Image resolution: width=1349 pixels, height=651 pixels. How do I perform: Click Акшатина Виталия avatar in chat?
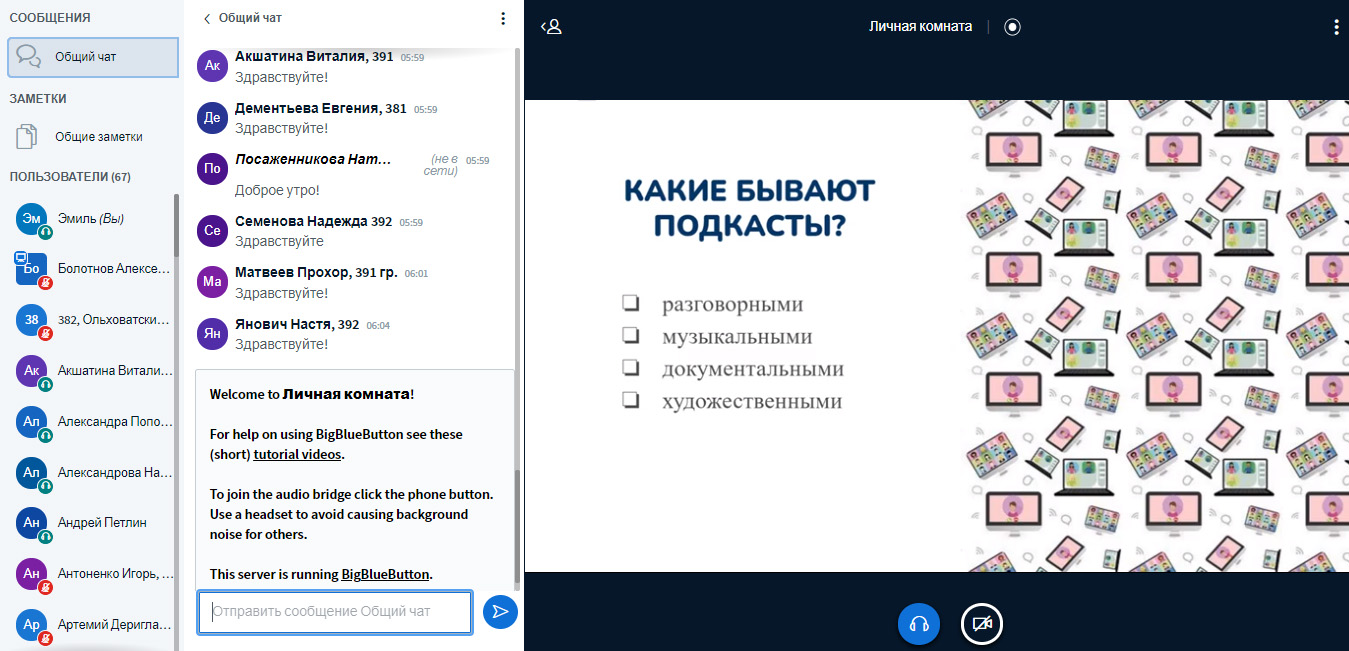coord(212,66)
